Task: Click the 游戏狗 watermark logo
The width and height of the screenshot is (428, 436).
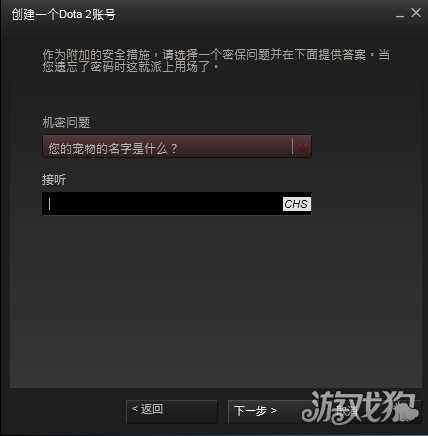Action: tap(360, 407)
